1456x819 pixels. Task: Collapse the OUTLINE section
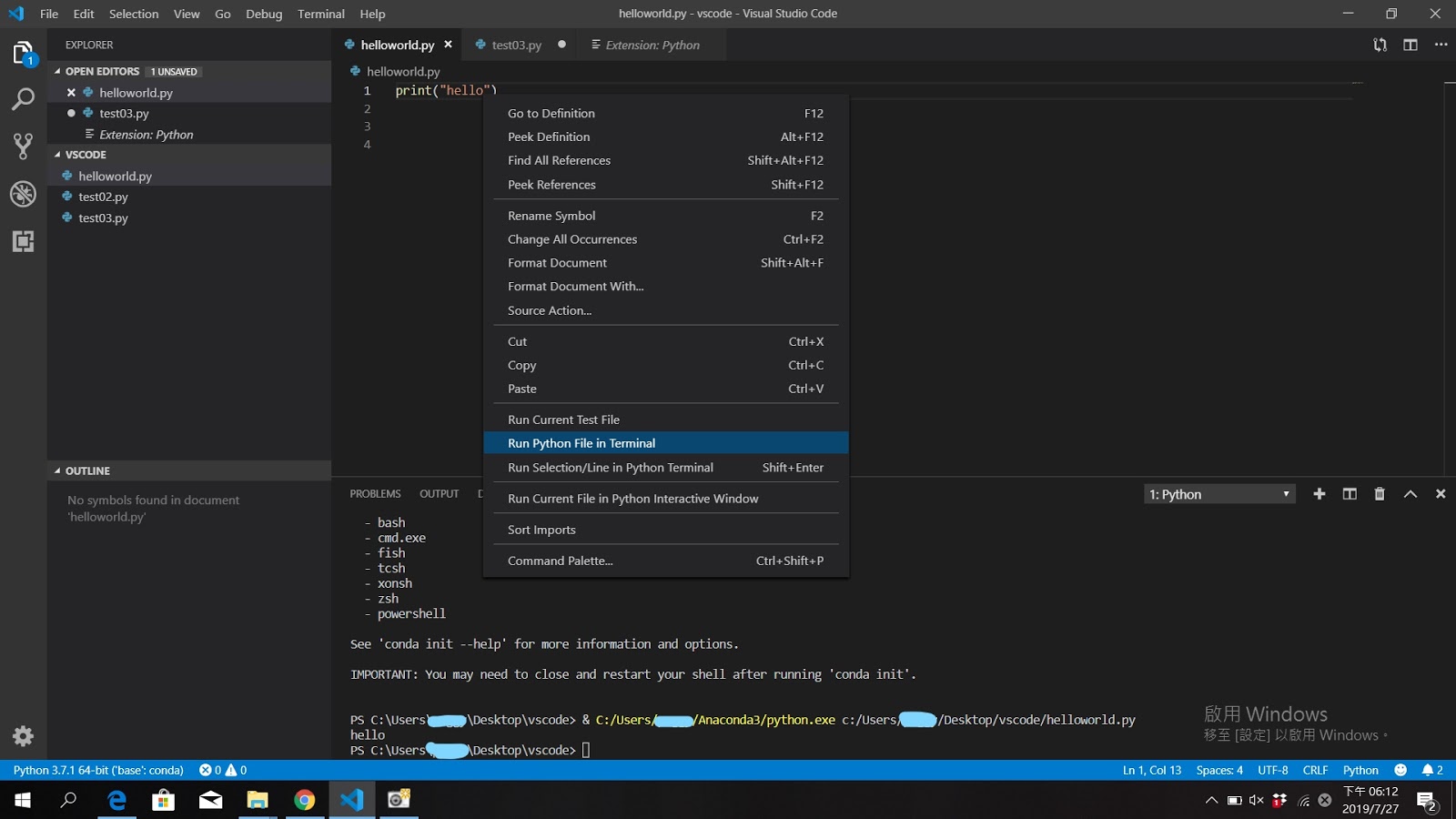coord(86,470)
